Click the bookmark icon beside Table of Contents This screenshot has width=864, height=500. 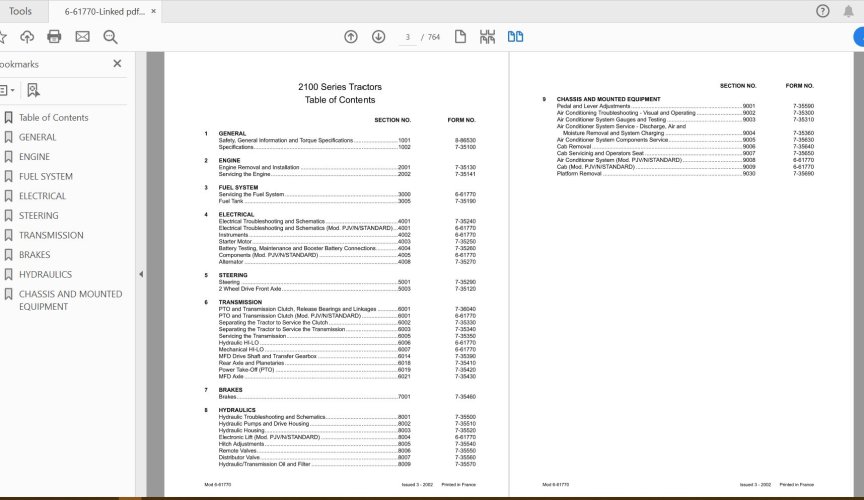point(8,117)
